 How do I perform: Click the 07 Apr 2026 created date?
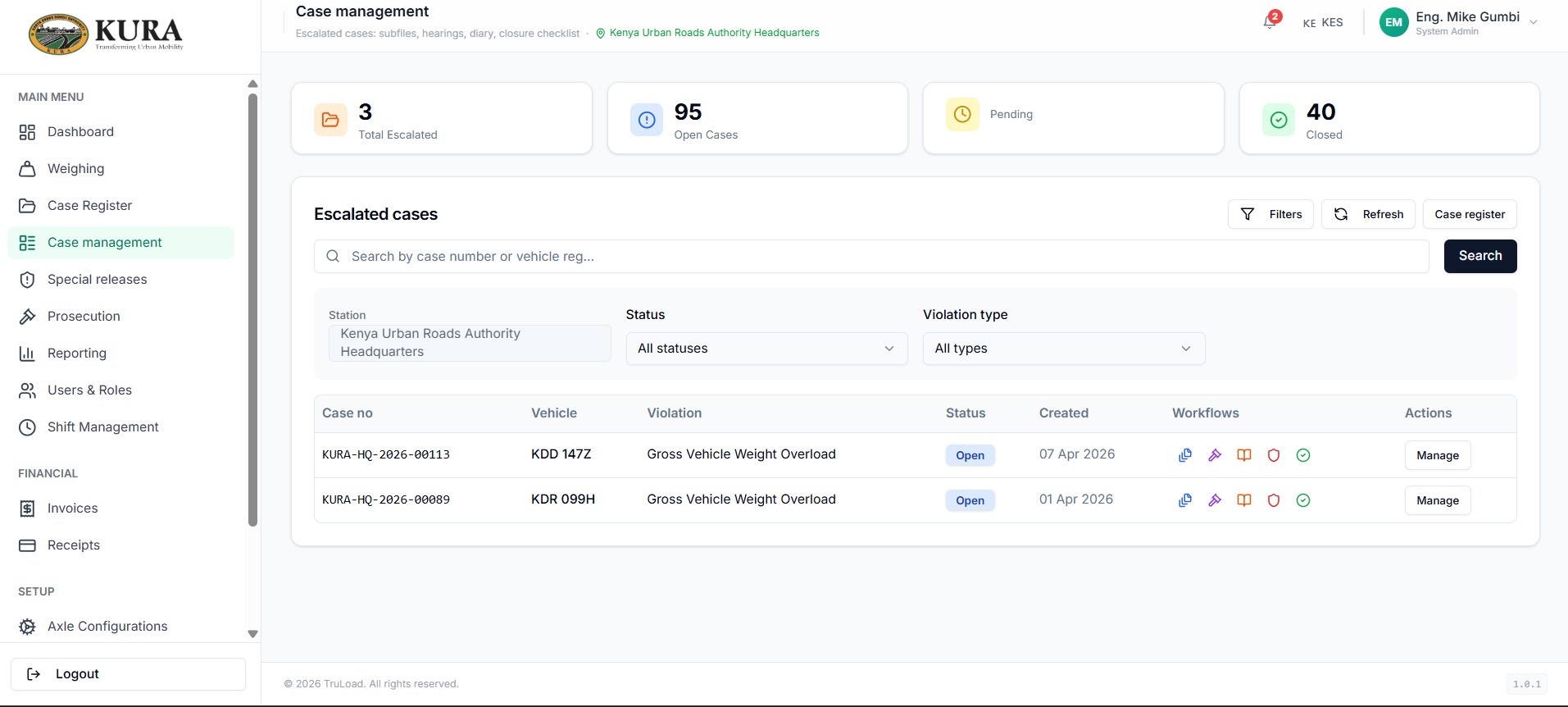pos(1077,454)
